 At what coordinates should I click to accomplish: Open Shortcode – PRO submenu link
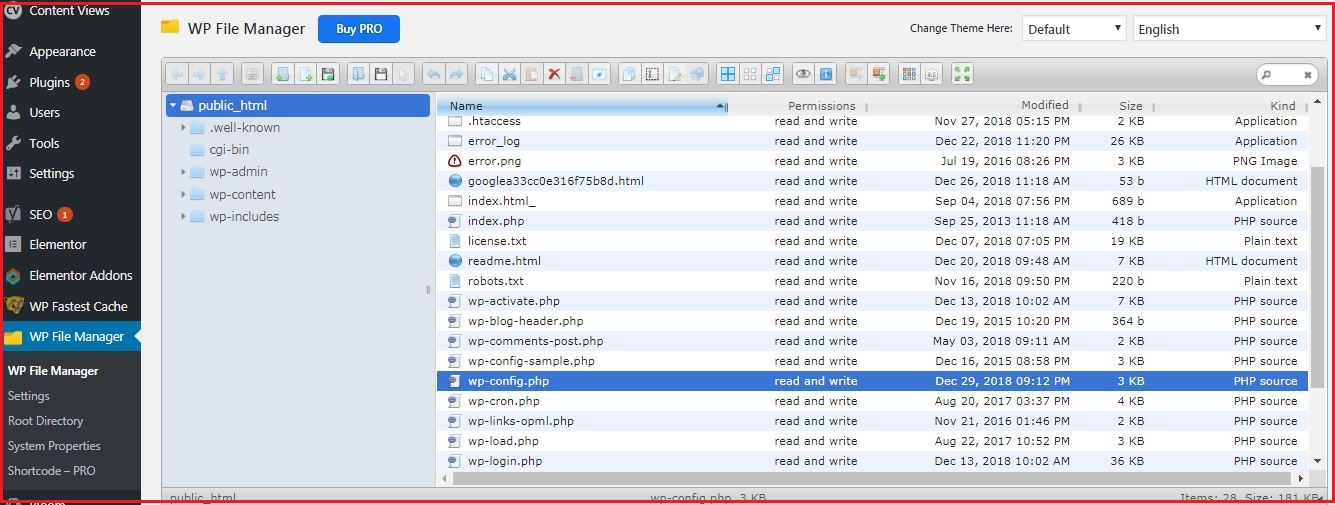tap(52, 471)
